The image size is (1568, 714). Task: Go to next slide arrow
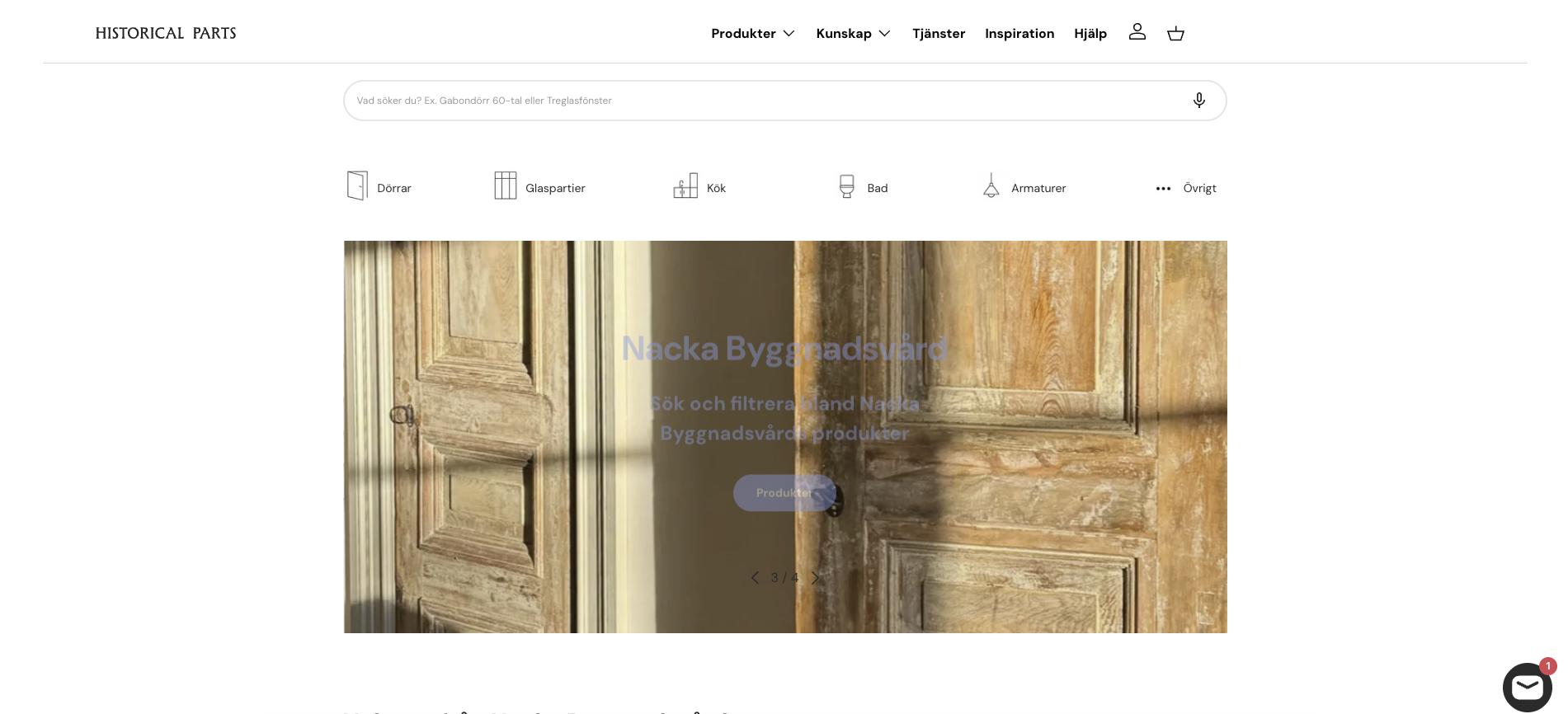point(815,577)
